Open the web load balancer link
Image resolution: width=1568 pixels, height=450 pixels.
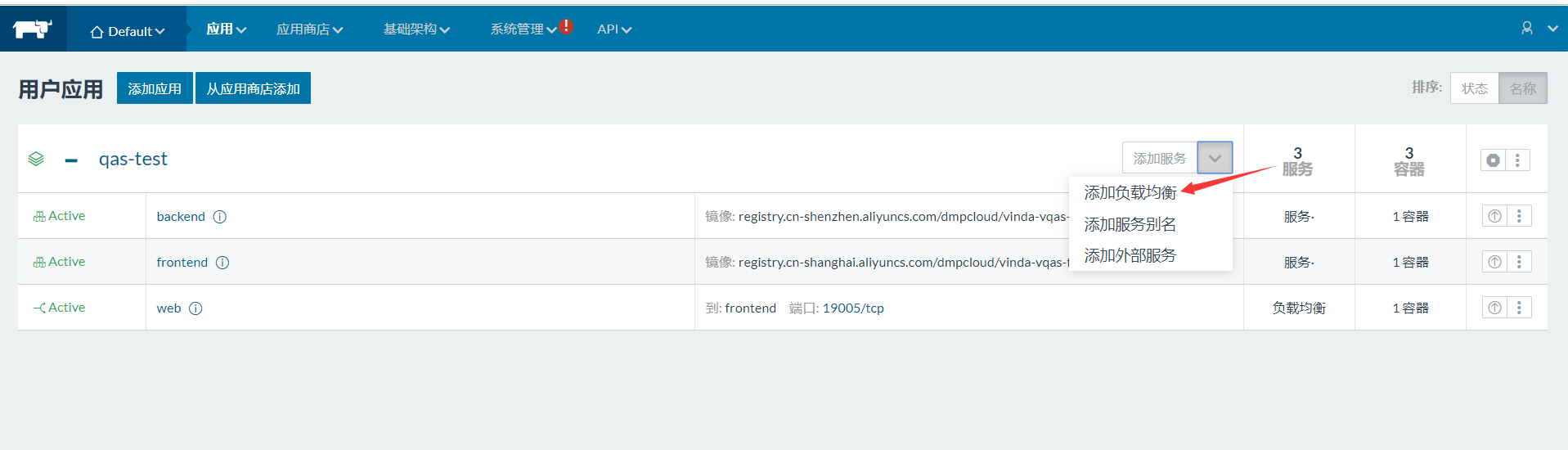click(x=168, y=308)
